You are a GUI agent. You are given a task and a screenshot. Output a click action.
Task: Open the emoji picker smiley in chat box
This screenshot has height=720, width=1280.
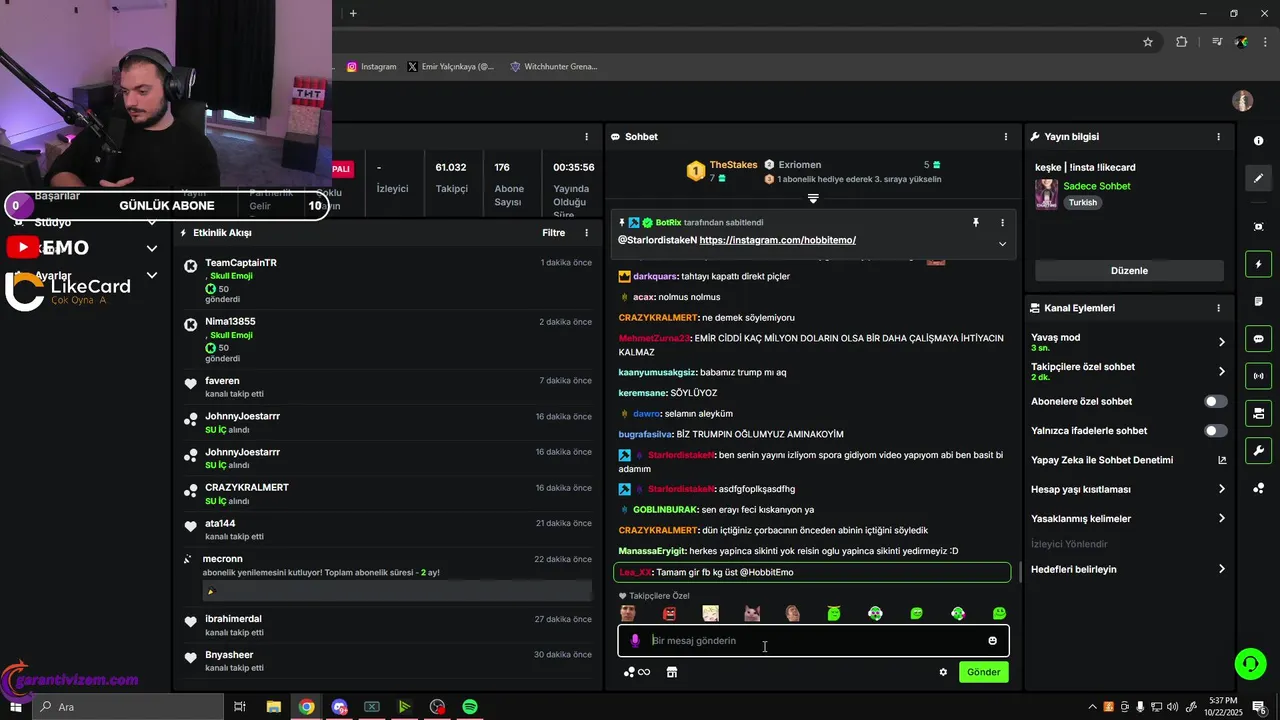(993, 641)
